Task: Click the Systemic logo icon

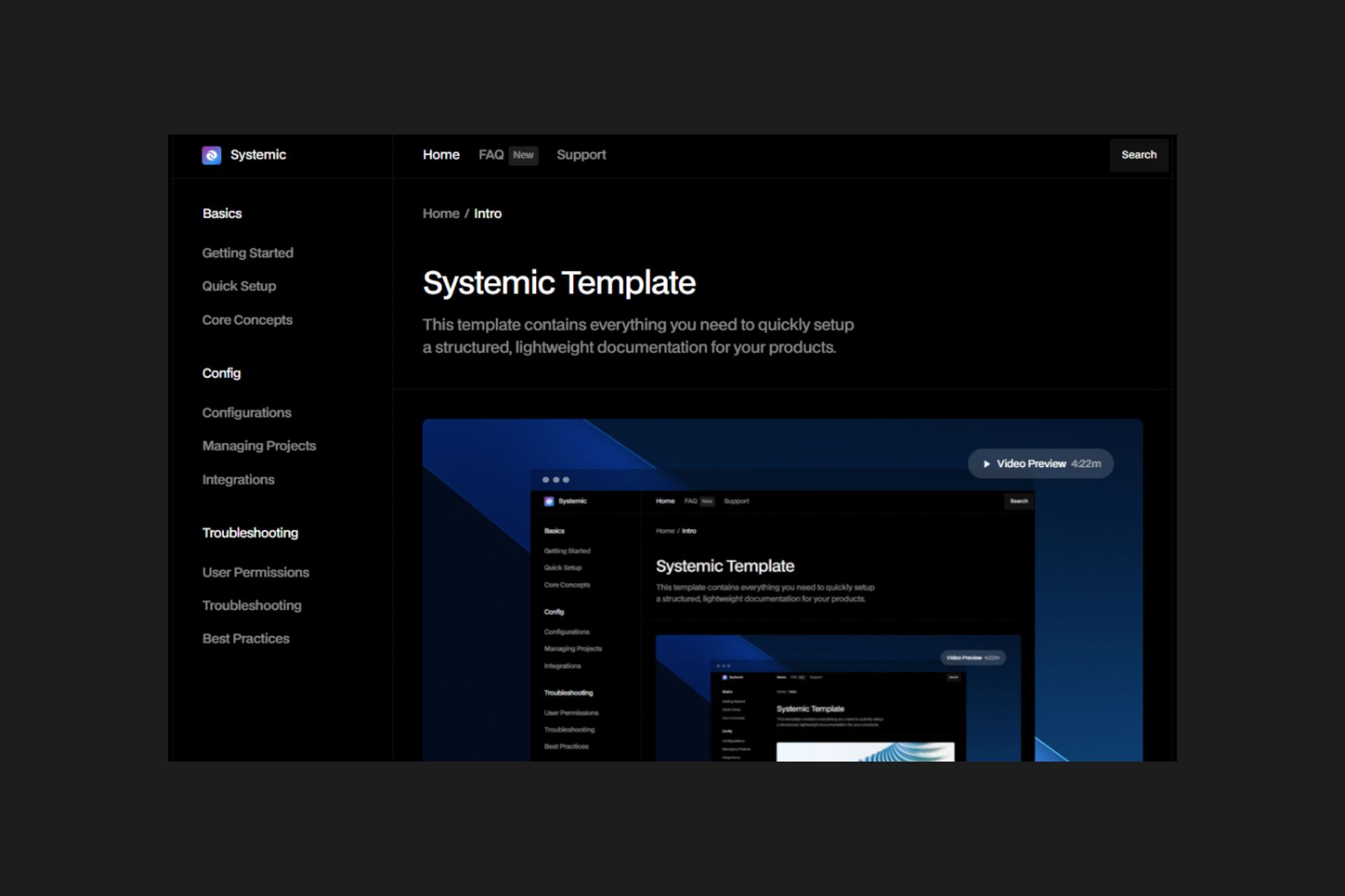Action: tap(211, 155)
